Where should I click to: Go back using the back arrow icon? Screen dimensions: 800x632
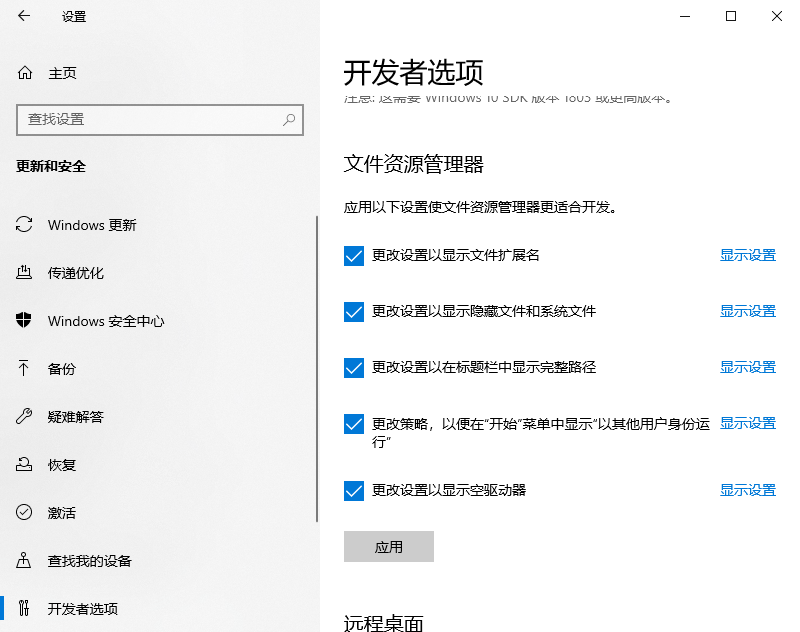click(x=24, y=16)
